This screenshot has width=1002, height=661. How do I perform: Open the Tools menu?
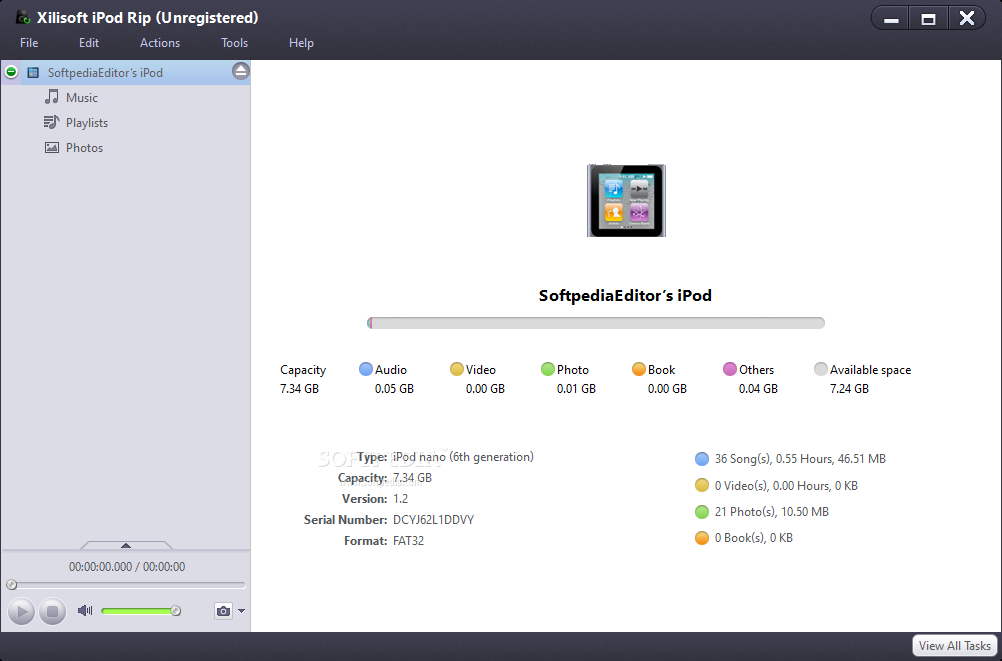[235, 43]
